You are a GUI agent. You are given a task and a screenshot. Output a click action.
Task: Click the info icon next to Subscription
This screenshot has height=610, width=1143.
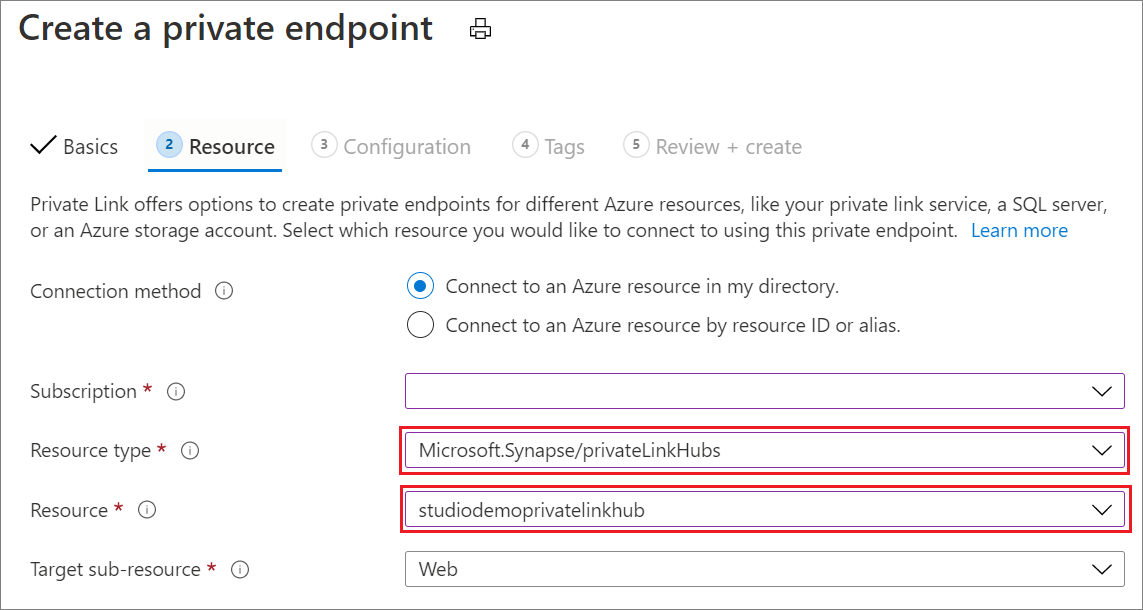tap(176, 391)
